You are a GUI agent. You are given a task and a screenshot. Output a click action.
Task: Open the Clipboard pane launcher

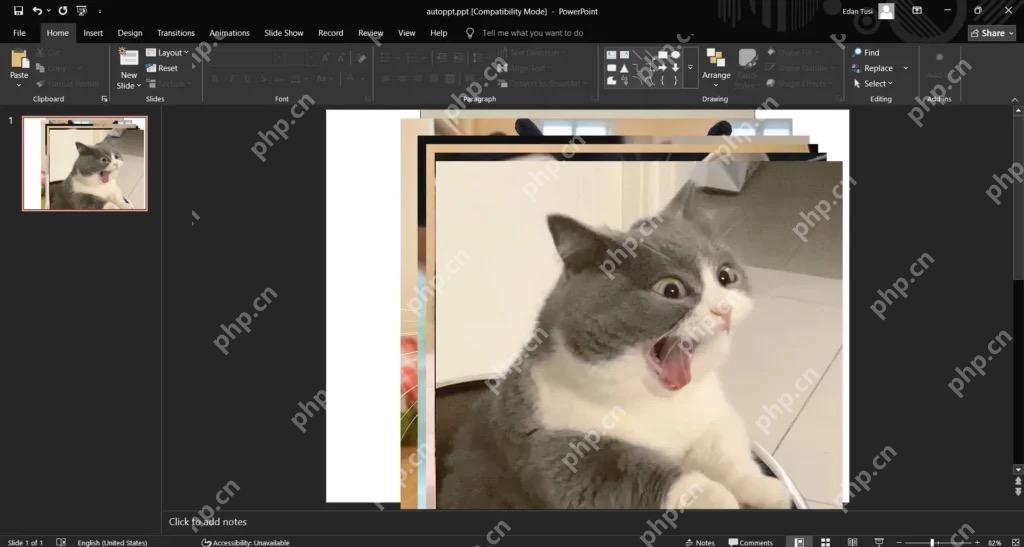click(104, 99)
